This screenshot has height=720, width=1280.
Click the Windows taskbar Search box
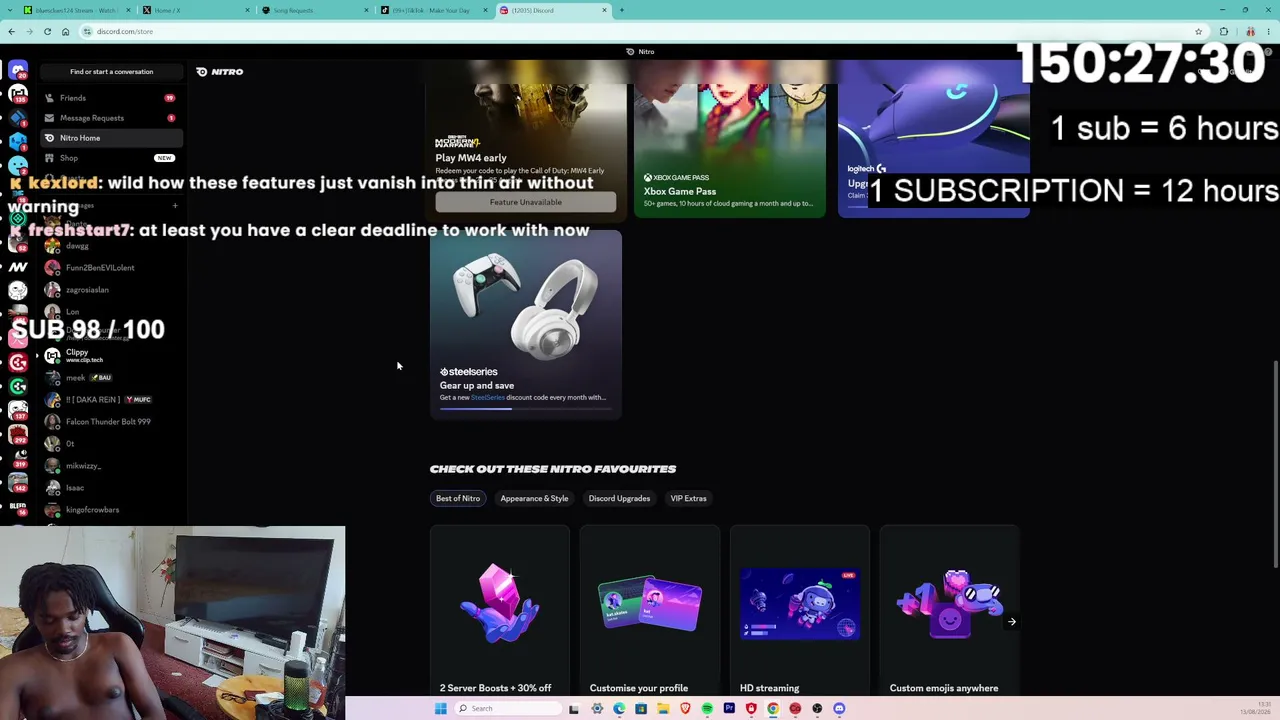[507, 709]
